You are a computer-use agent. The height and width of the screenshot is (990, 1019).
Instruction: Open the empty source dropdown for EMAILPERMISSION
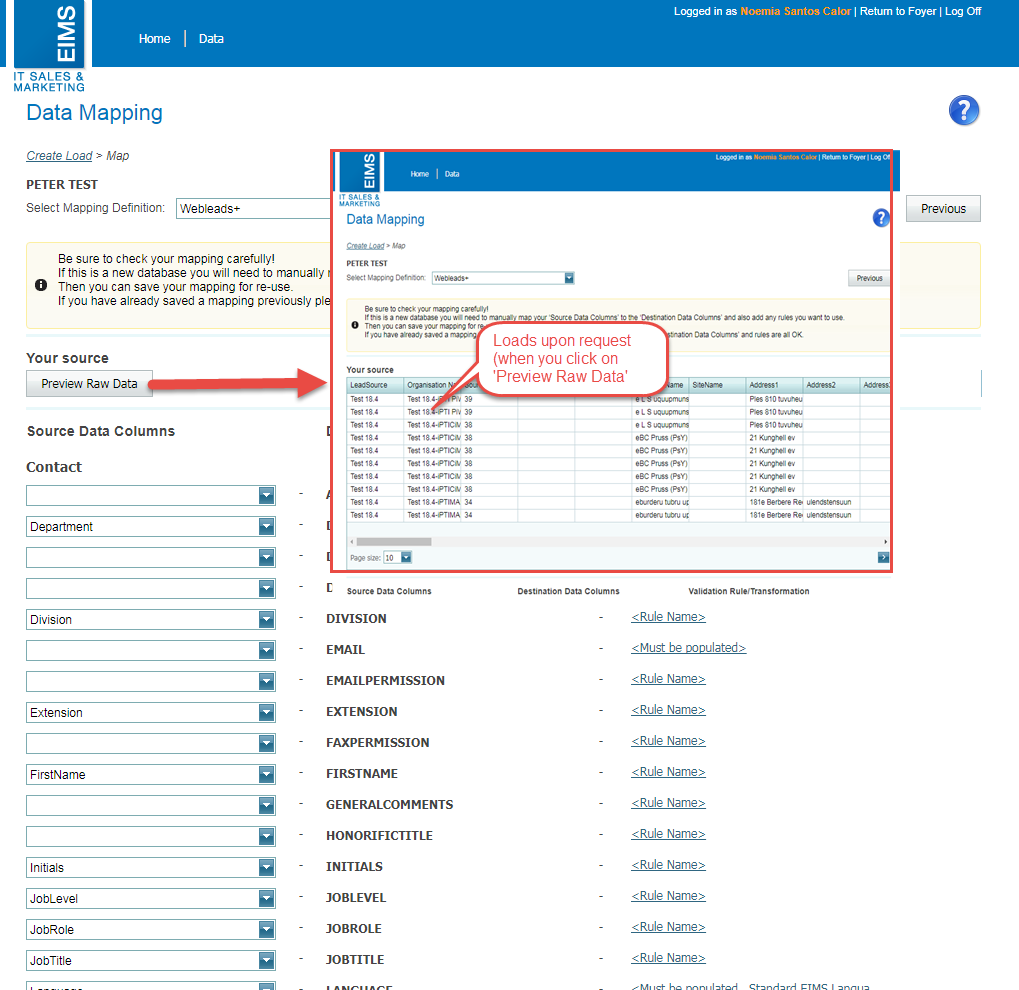[x=266, y=681]
